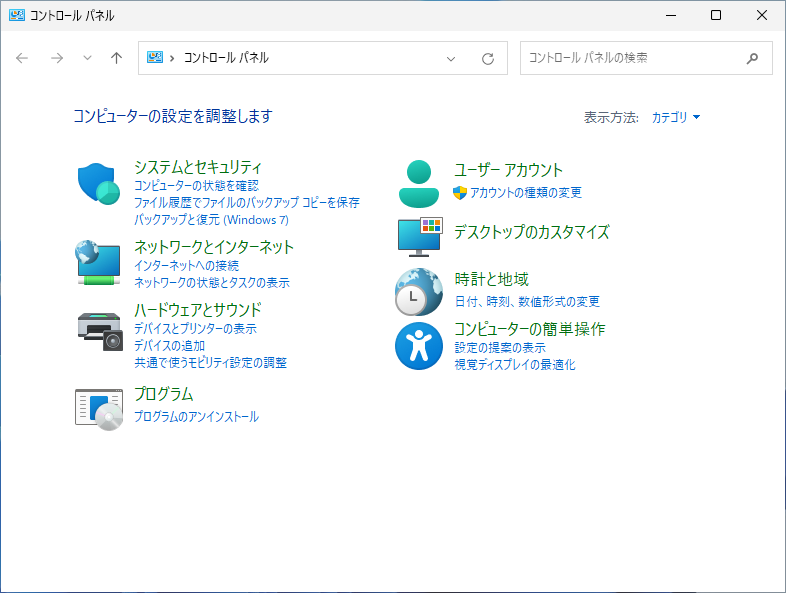Go back using the left arrow
786x593 pixels.
click(22, 58)
